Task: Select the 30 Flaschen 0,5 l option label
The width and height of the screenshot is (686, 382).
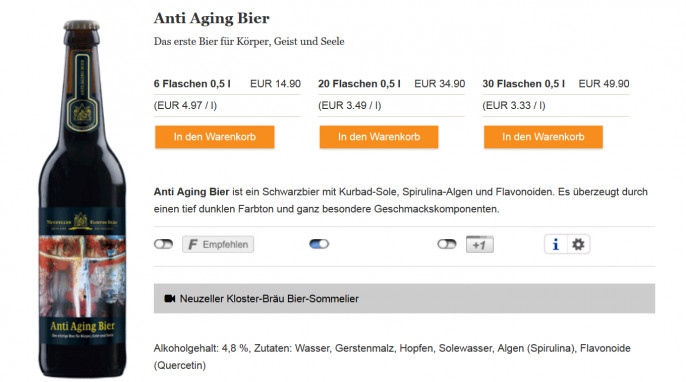Action: [523, 84]
